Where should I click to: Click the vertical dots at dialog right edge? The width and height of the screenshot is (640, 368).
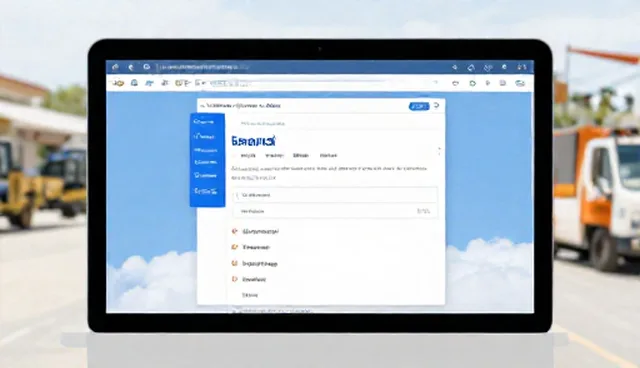point(439,151)
